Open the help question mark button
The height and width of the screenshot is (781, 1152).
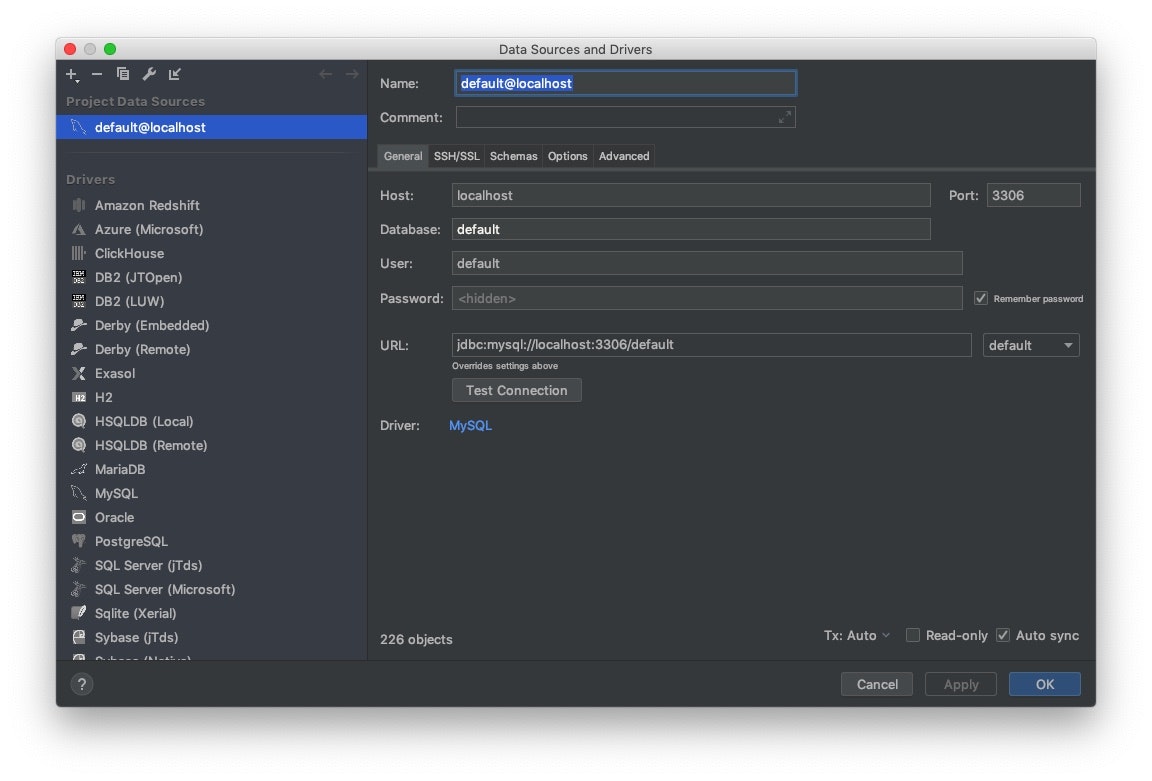tap(82, 684)
